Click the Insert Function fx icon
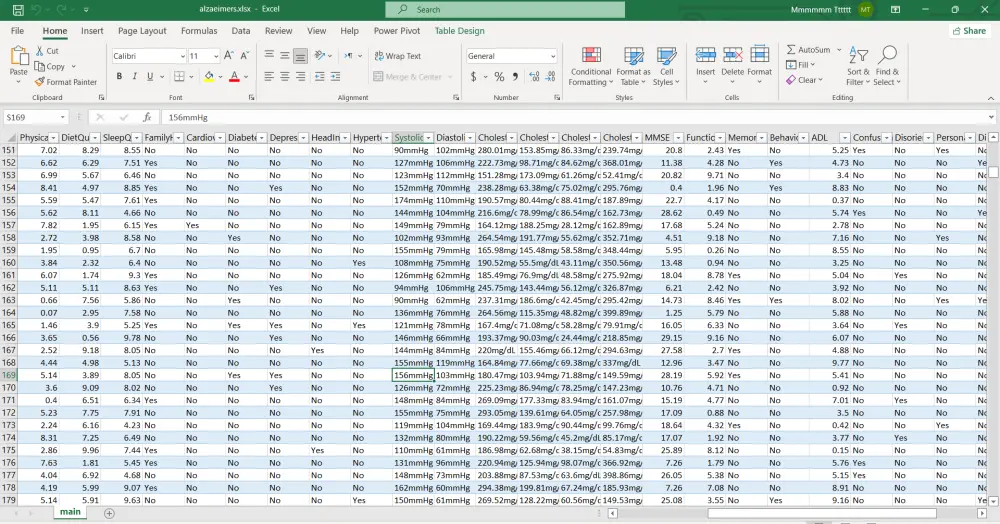 click(147, 117)
